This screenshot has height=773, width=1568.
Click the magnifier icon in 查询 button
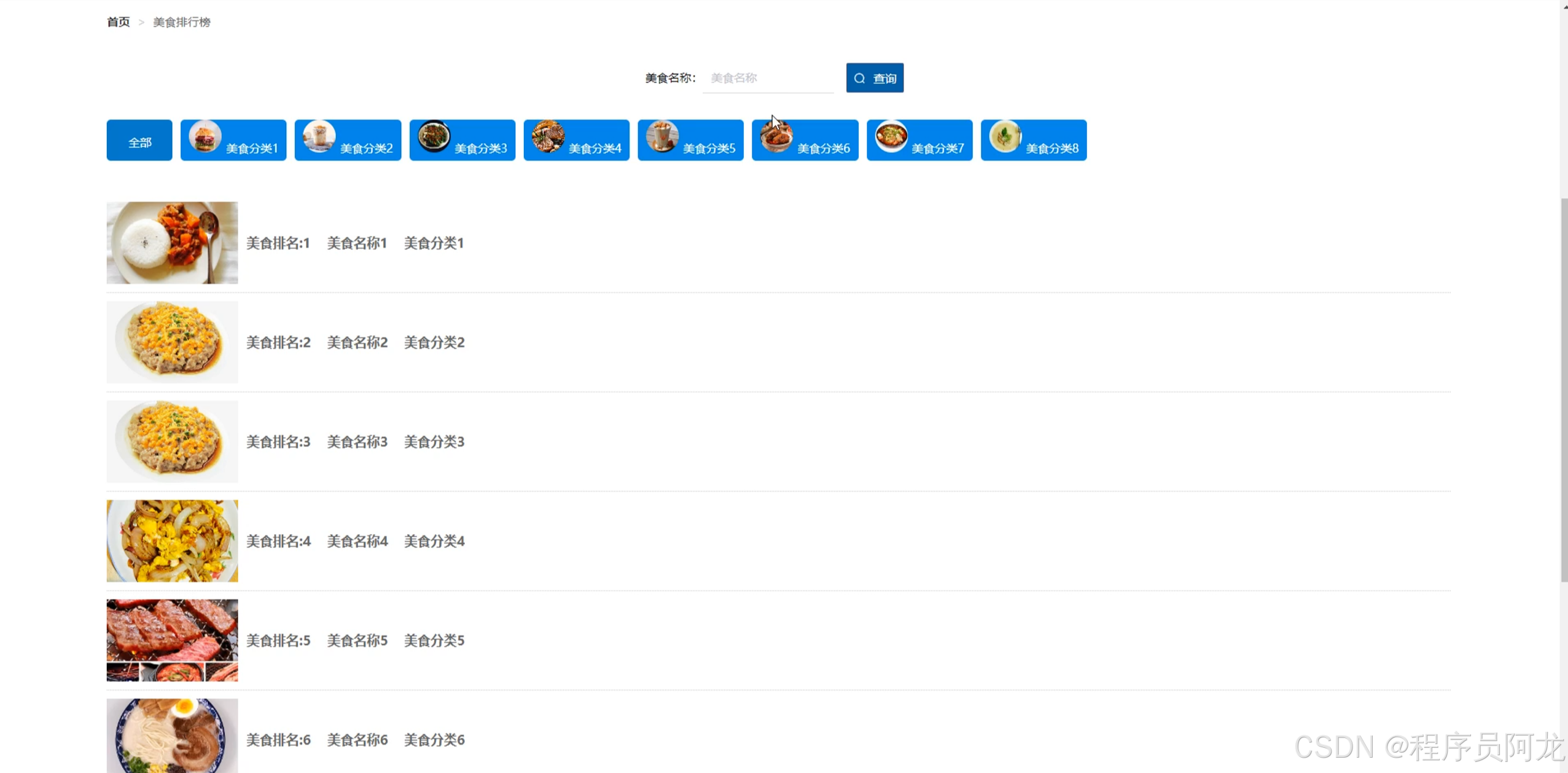tap(859, 79)
